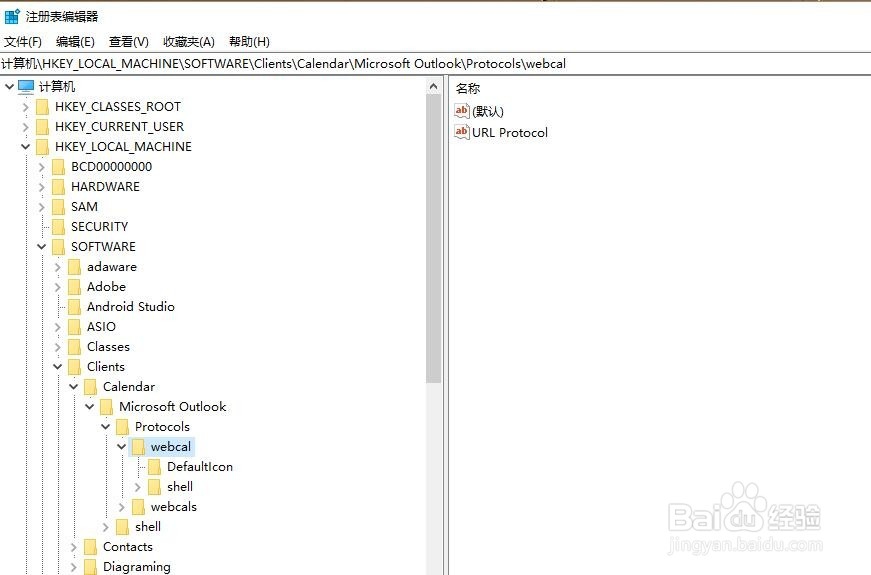Select the URL Protocol value name

510,132
